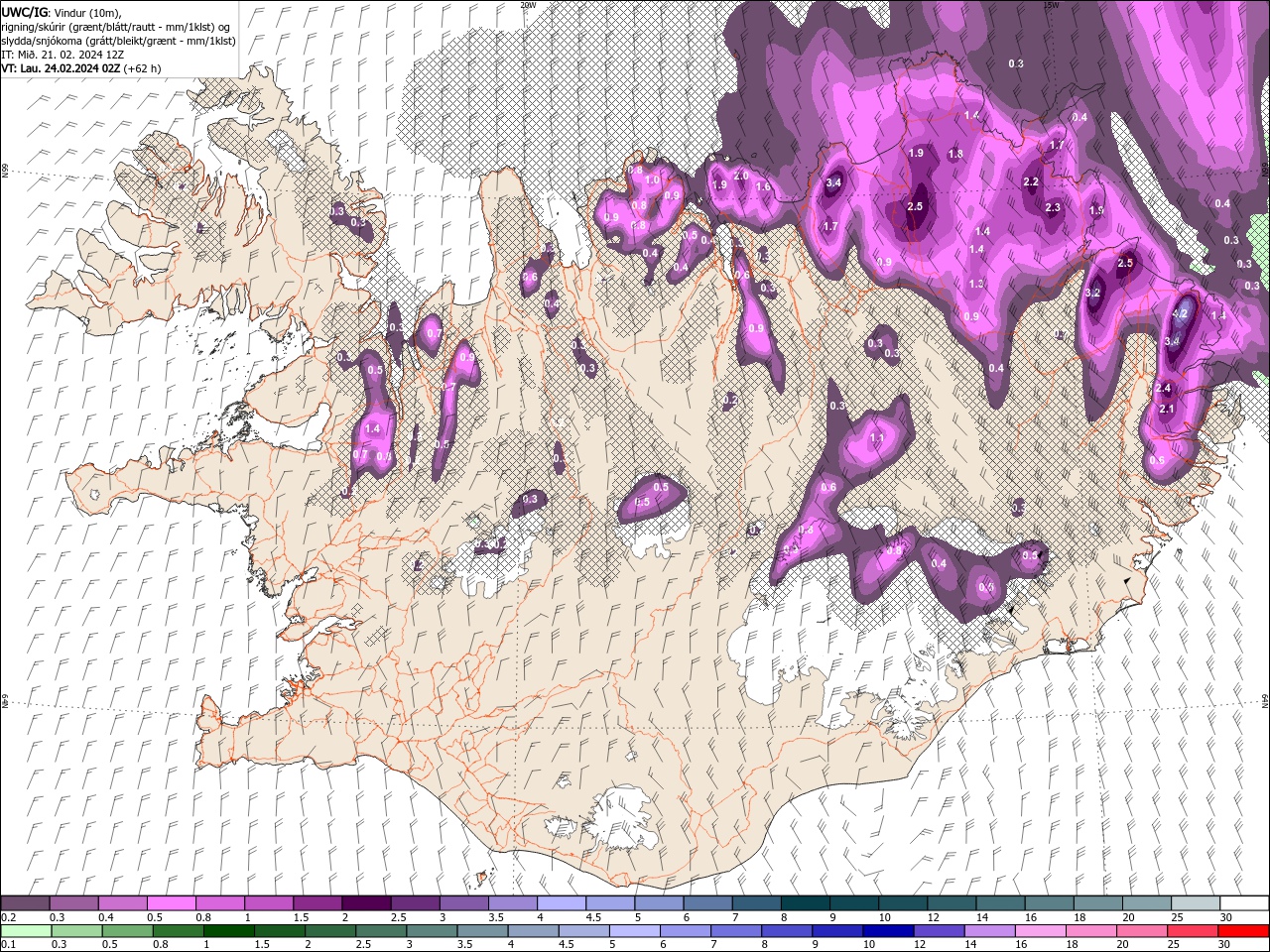Viewport: 1270px width, 952px height.
Task: Click the 2.2 value in the northeast
Action: click(1031, 182)
